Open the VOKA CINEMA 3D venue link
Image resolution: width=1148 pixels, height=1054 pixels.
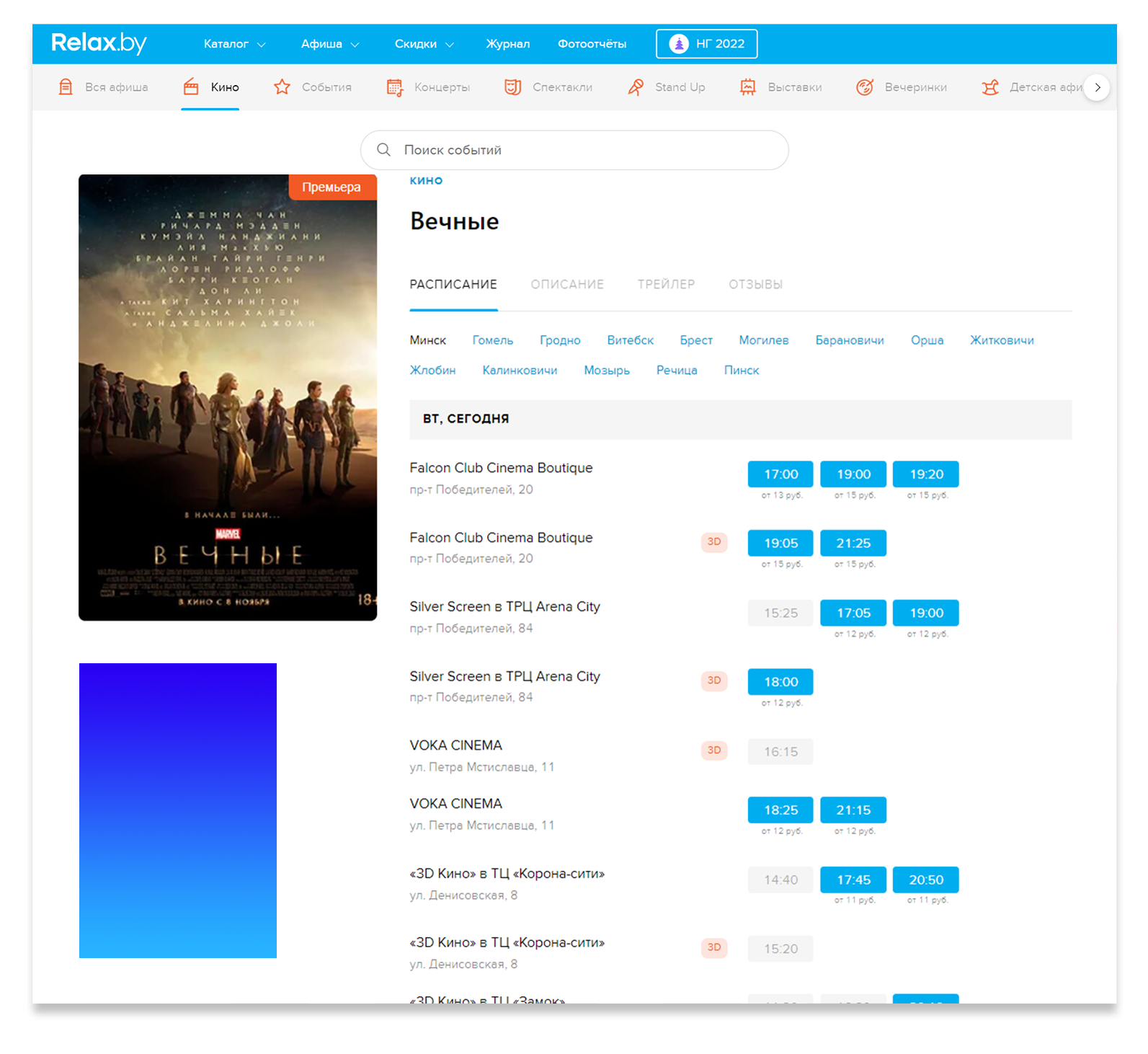[x=456, y=745]
